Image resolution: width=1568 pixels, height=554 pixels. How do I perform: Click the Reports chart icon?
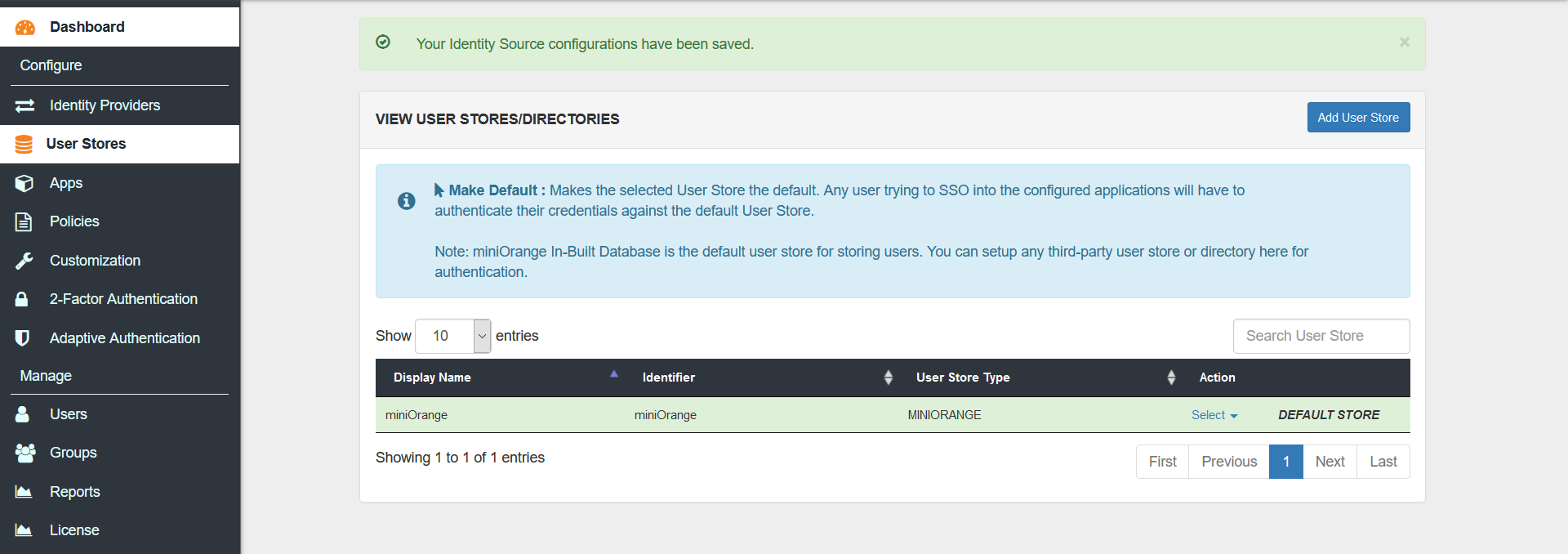[x=24, y=492]
